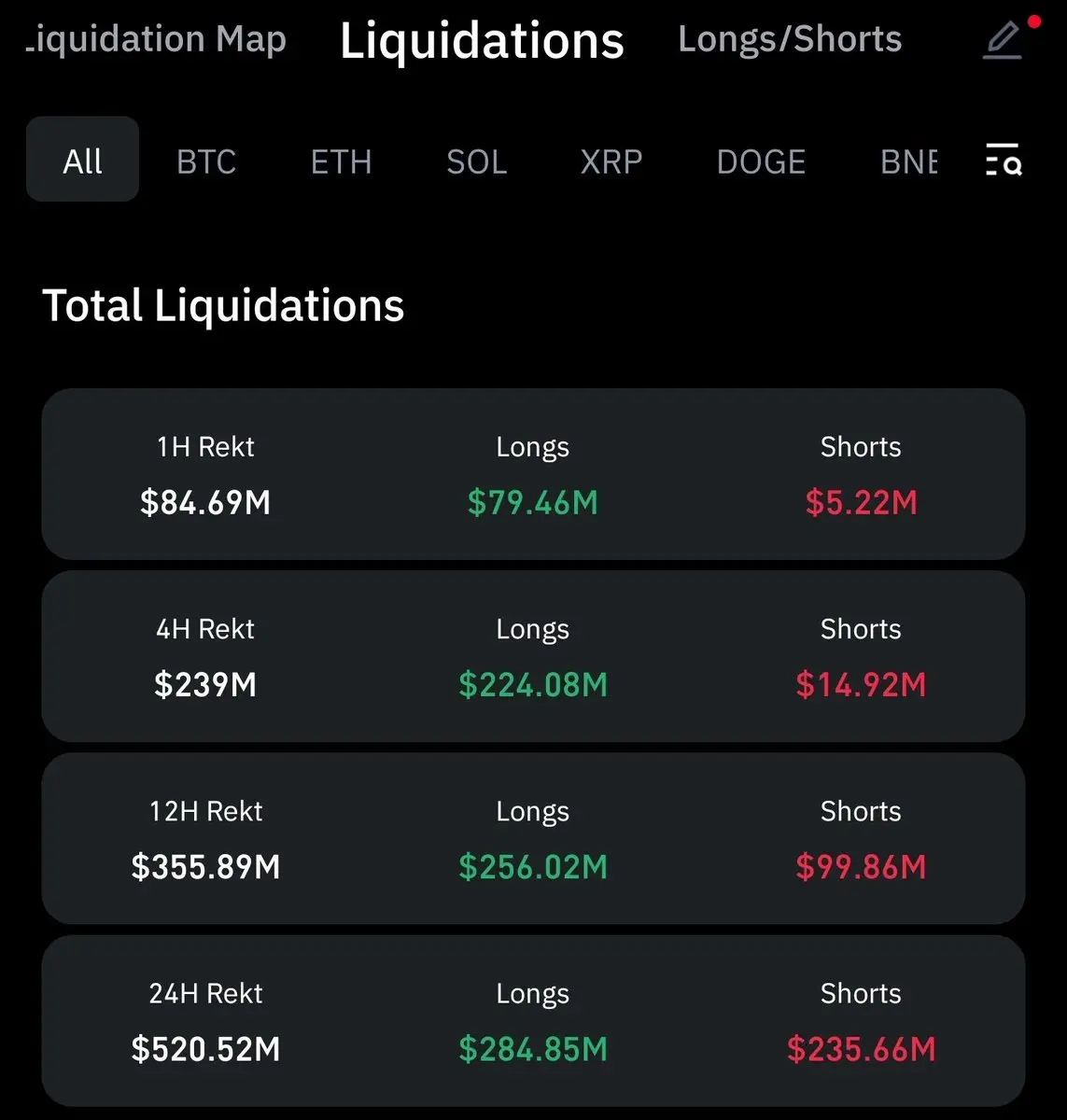This screenshot has width=1067, height=1120.
Task: Switch to the Liquidation Map tab
Action: click(x=156, y=39)
